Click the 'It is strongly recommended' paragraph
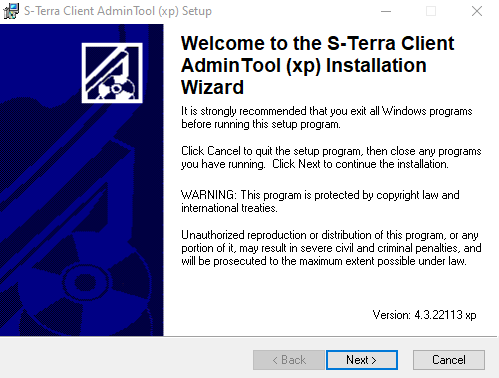The height and width of the screenshot is (378, 499). [x=327, y=117]
